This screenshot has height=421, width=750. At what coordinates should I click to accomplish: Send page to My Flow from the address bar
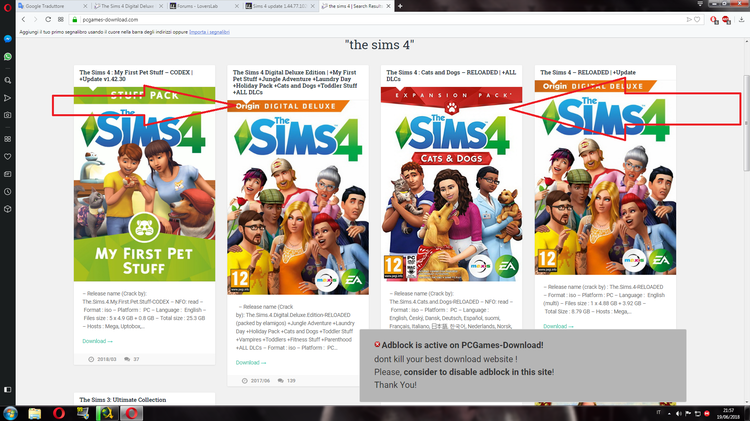click(x=689, y=20)
